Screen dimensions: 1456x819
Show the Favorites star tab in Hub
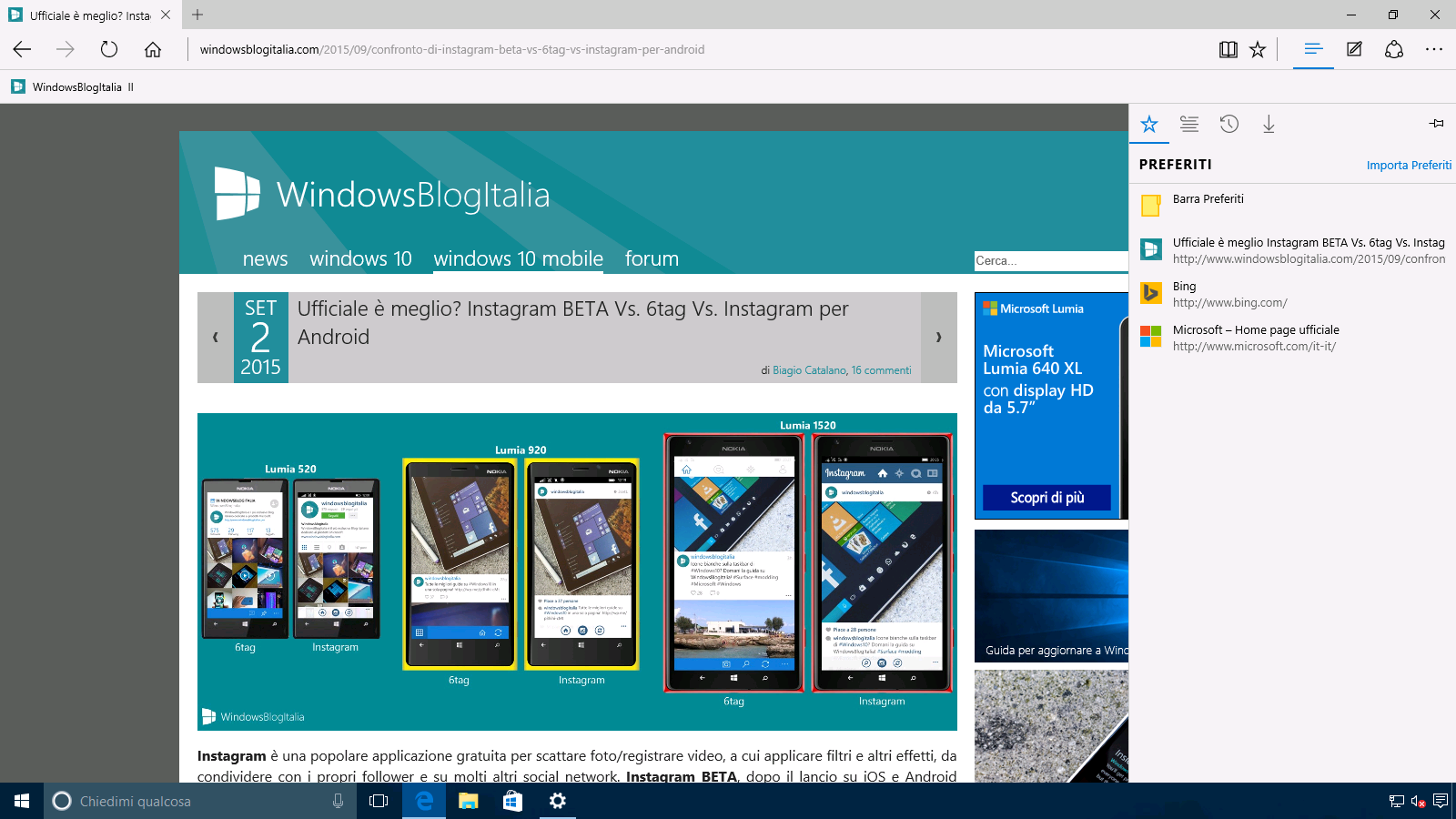click(1149, 124)
